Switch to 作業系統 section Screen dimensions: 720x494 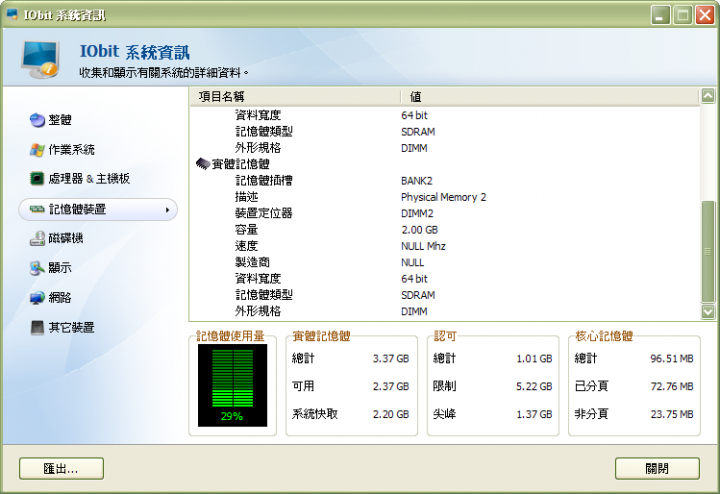tap(72, 150)
